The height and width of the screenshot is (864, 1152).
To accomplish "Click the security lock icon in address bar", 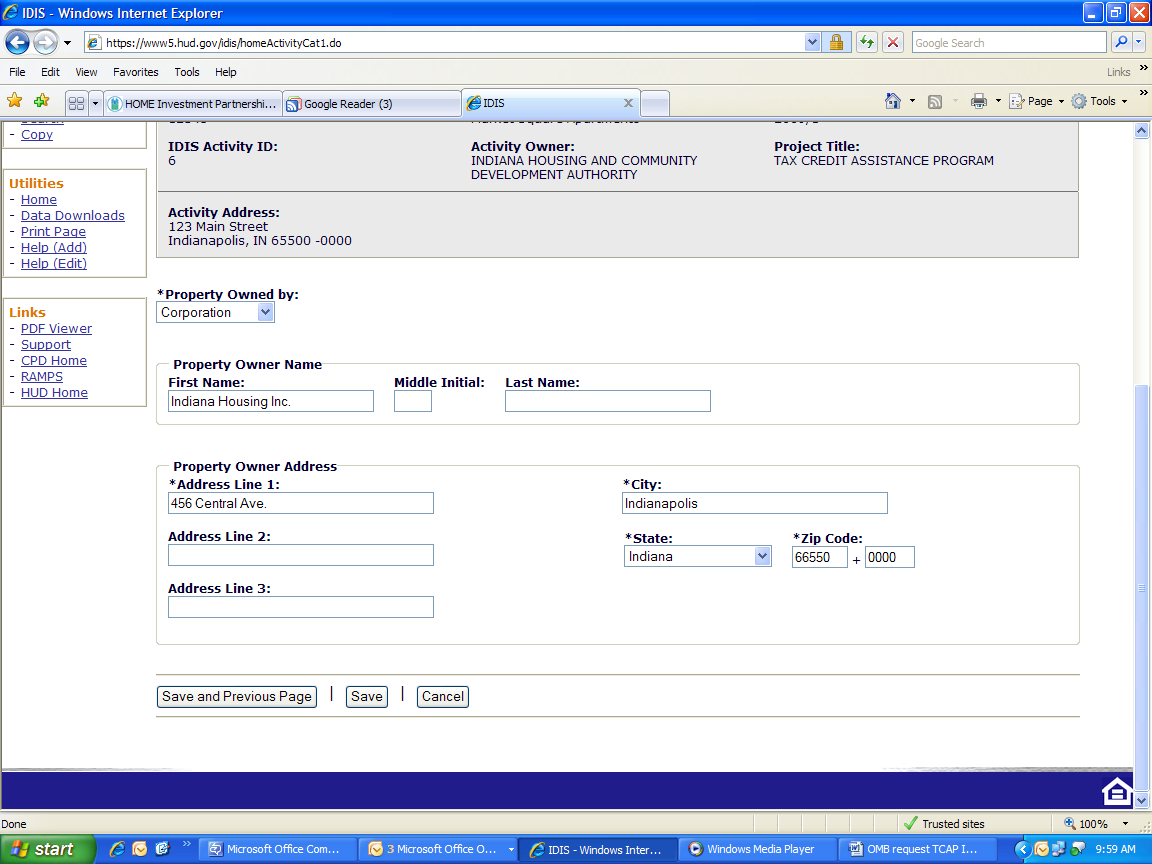I will 836,43.
